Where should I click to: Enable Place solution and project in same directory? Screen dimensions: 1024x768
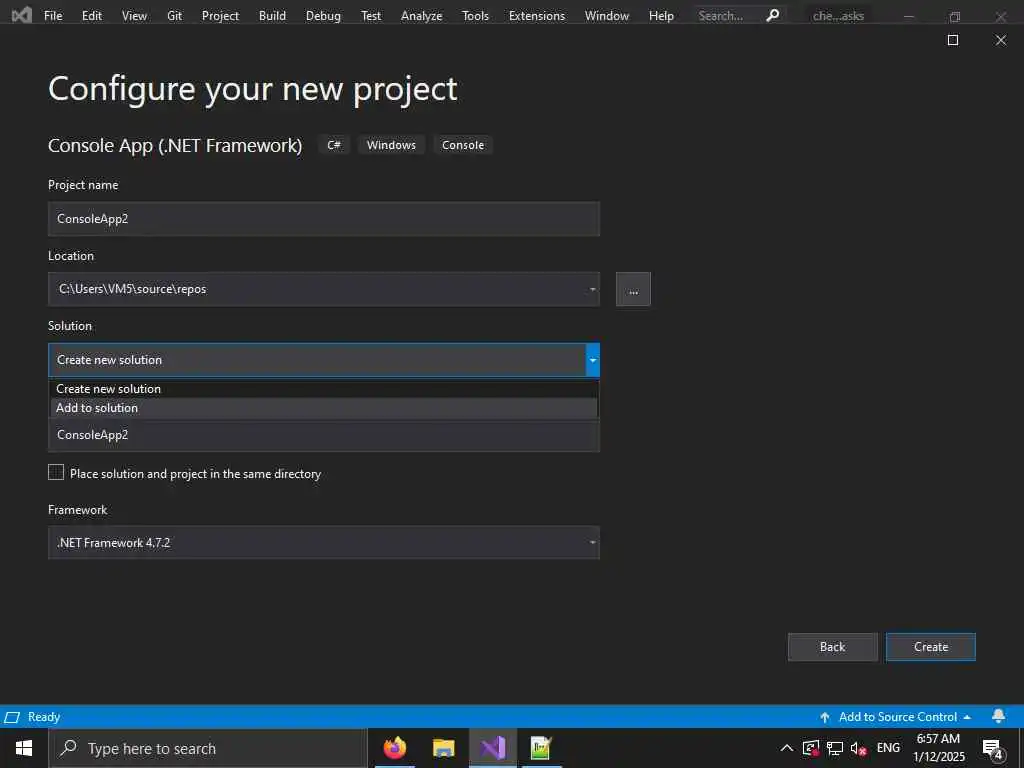point(56,472)
